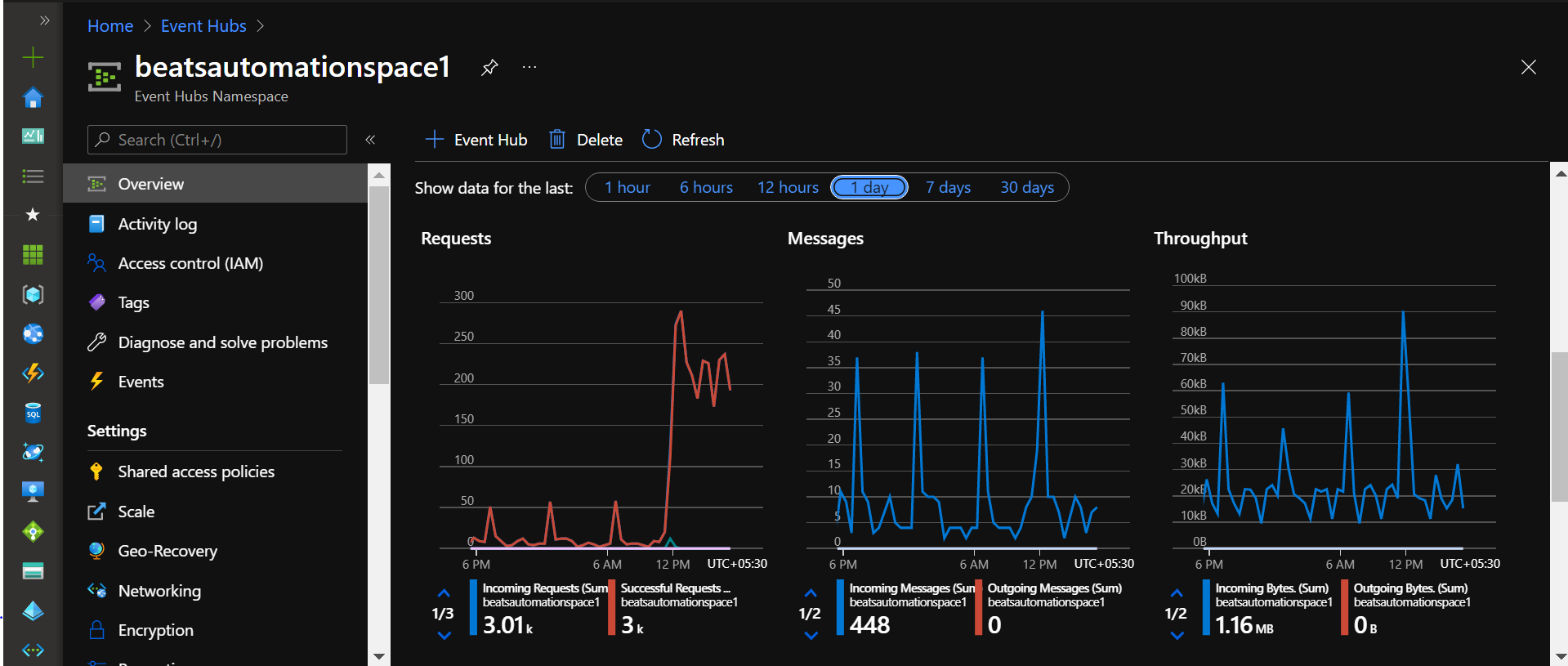This screenshot has height=666, width=1568.
Task: Expand the left portal sidebar
Action: (x=45, y=20)
